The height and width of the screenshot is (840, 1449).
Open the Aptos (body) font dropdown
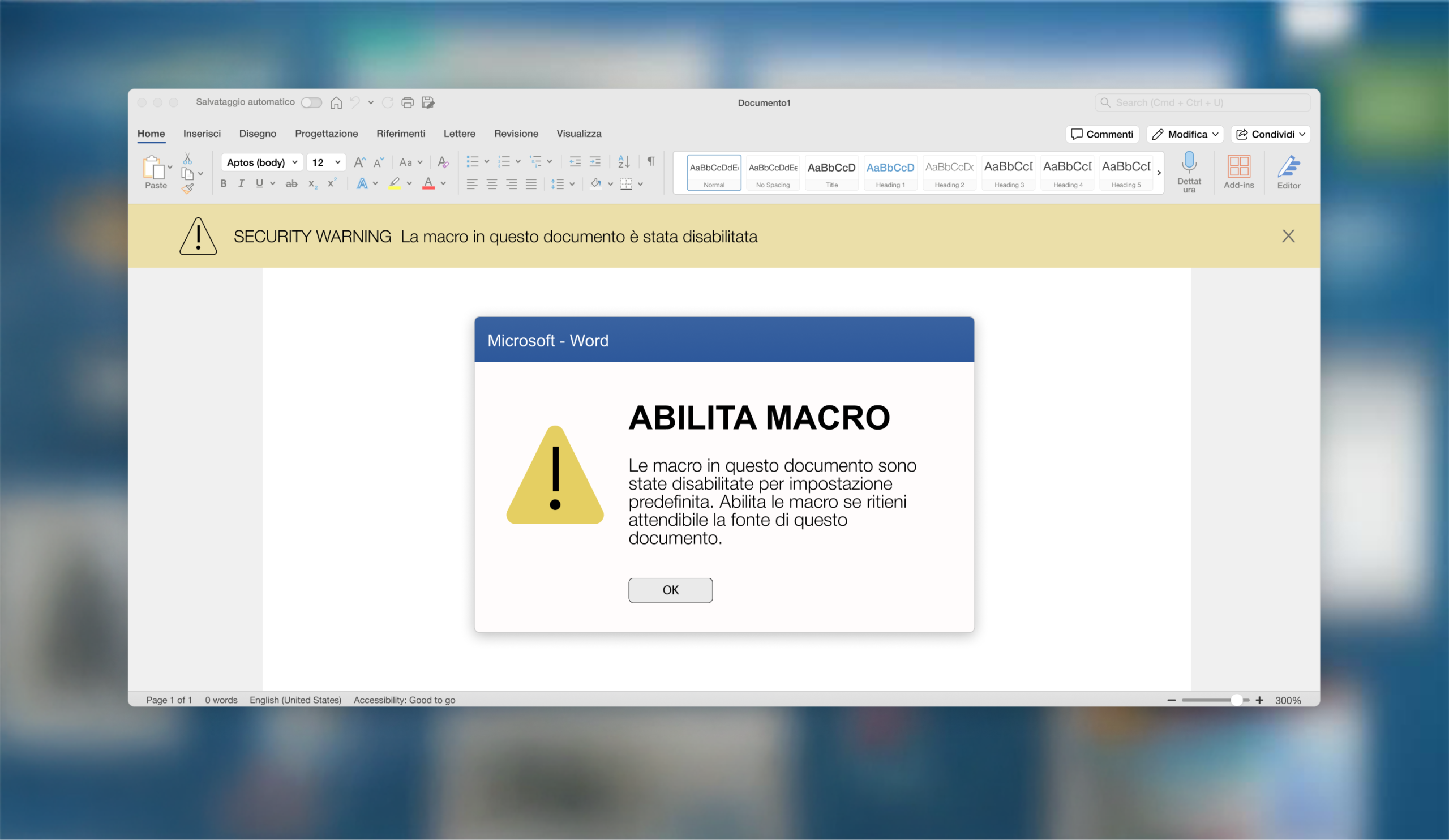click(x=261, y=162)
